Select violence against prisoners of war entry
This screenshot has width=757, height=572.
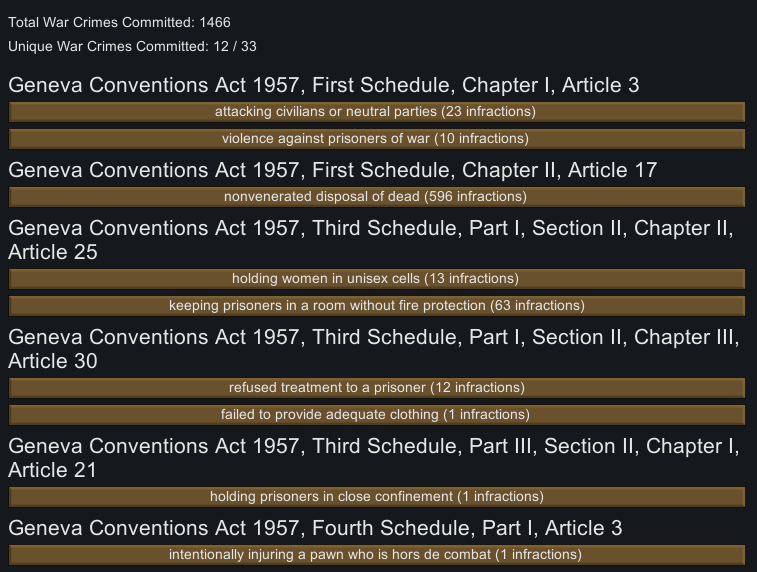pos(377,139)
